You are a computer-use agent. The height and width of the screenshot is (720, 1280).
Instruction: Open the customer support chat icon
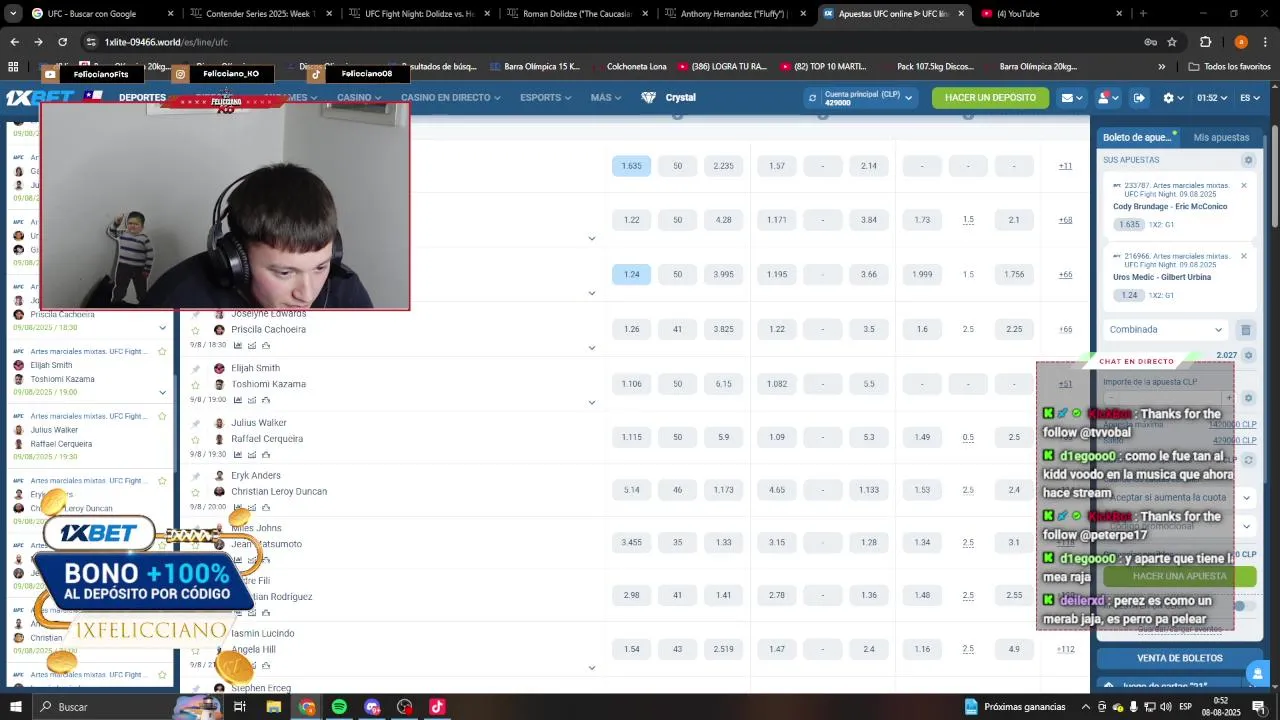coord(1258,673)
